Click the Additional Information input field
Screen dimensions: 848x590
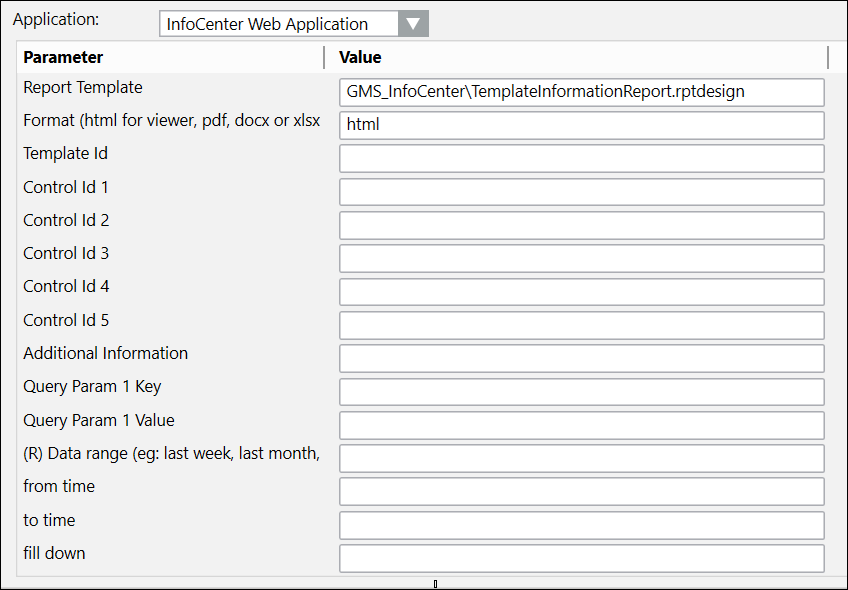click(581, 358)
